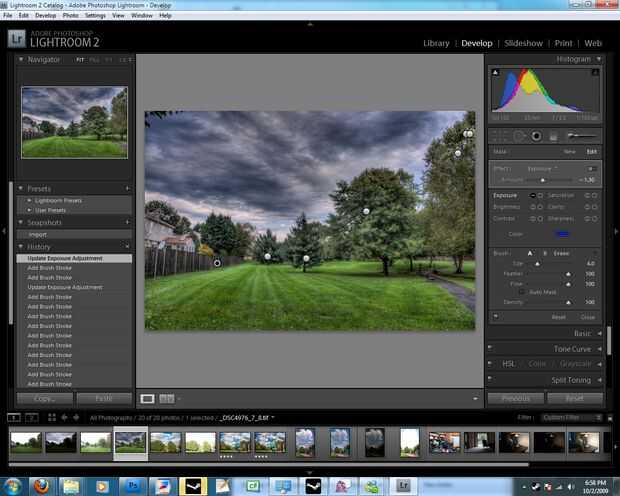Open the Effect Exposure dropdown

[542, 169]
